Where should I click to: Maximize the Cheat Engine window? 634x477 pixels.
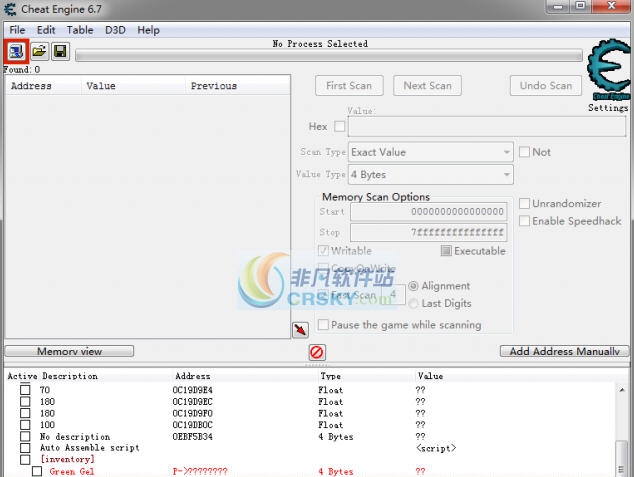[x=581, y=6]
